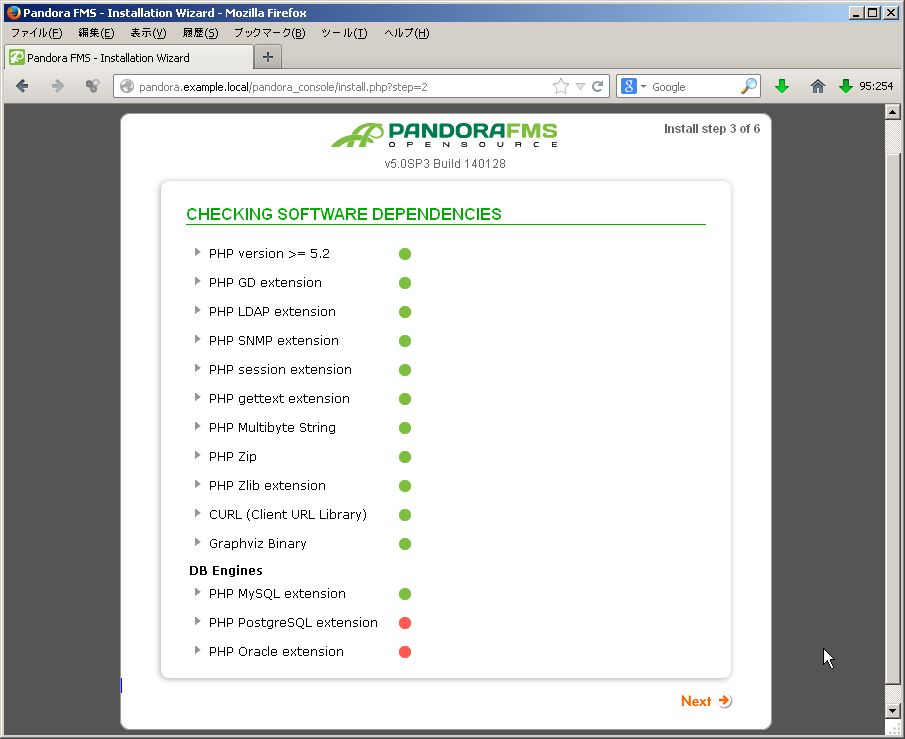Reload the page with the refresh icon
The width and height of the screenshot is (905, 739).
598,87
